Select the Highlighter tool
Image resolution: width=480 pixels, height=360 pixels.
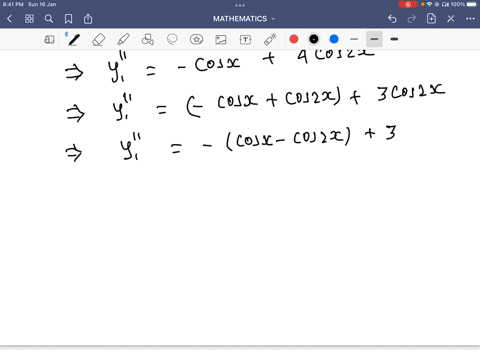[123, 40]
